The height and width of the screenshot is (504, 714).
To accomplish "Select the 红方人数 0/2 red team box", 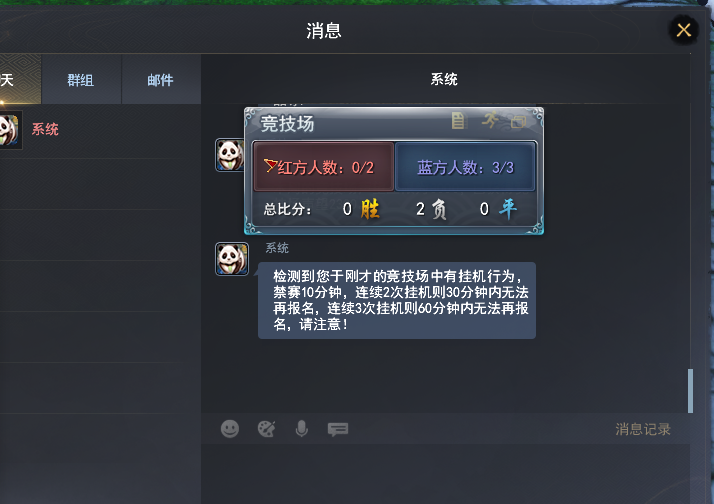I will point(324,167).
